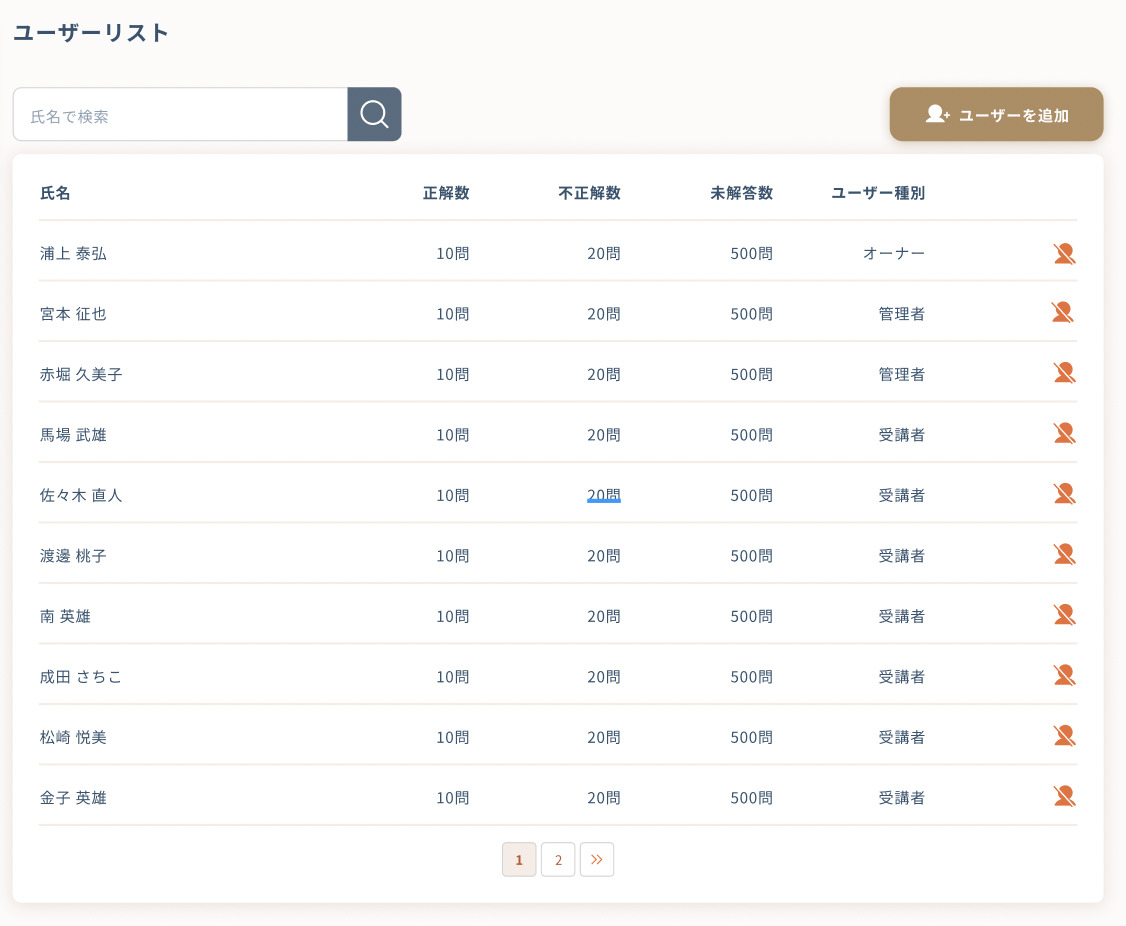The height and width of the screenshot is (926, 1126).
Task: Remove user 馬場 武雄 icon
Action: click(1064, 432)
